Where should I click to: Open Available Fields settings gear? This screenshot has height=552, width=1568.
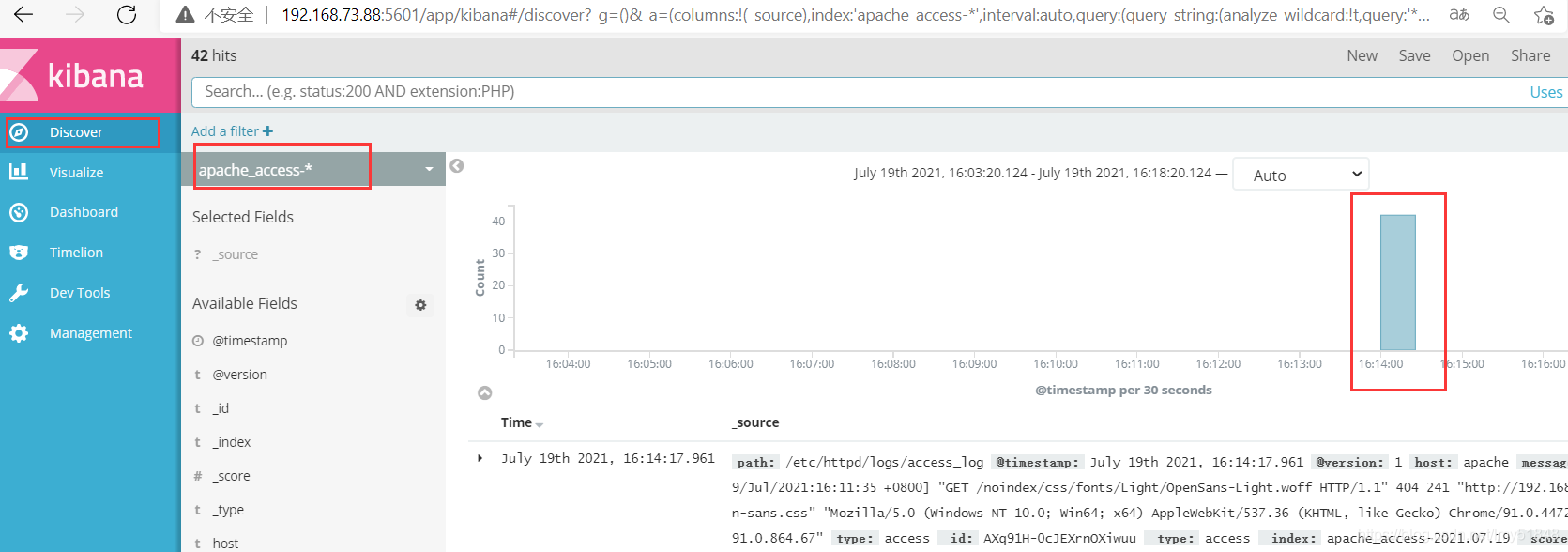pos(420,305)
